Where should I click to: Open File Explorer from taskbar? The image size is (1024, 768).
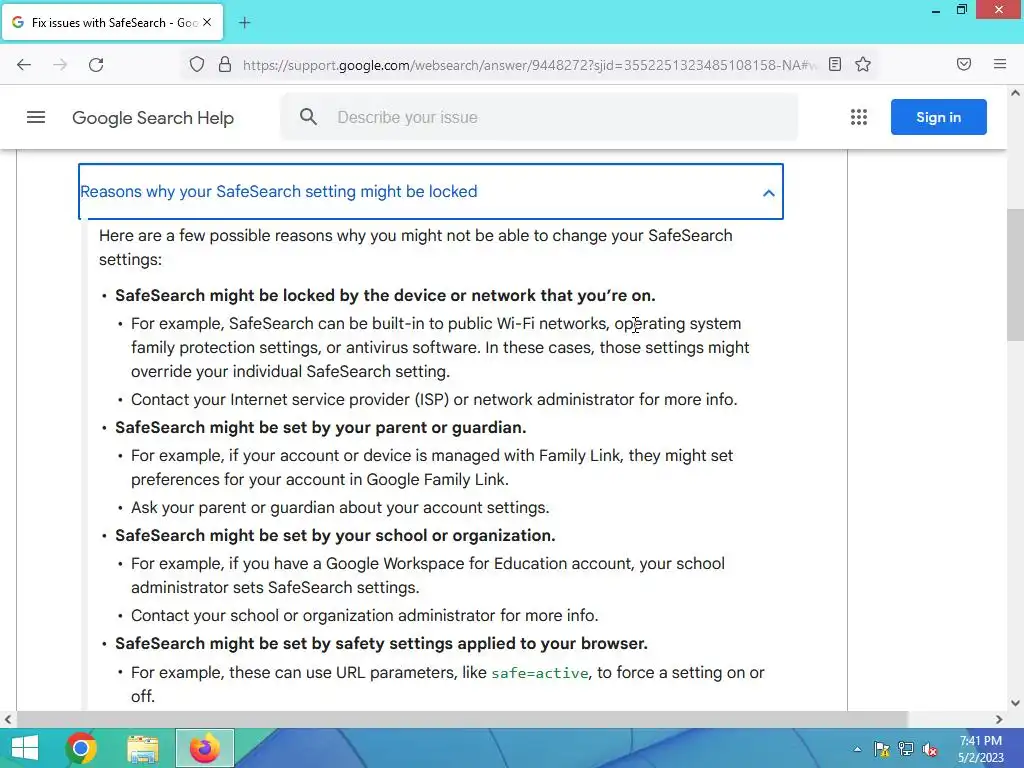(x=142, y=748)
